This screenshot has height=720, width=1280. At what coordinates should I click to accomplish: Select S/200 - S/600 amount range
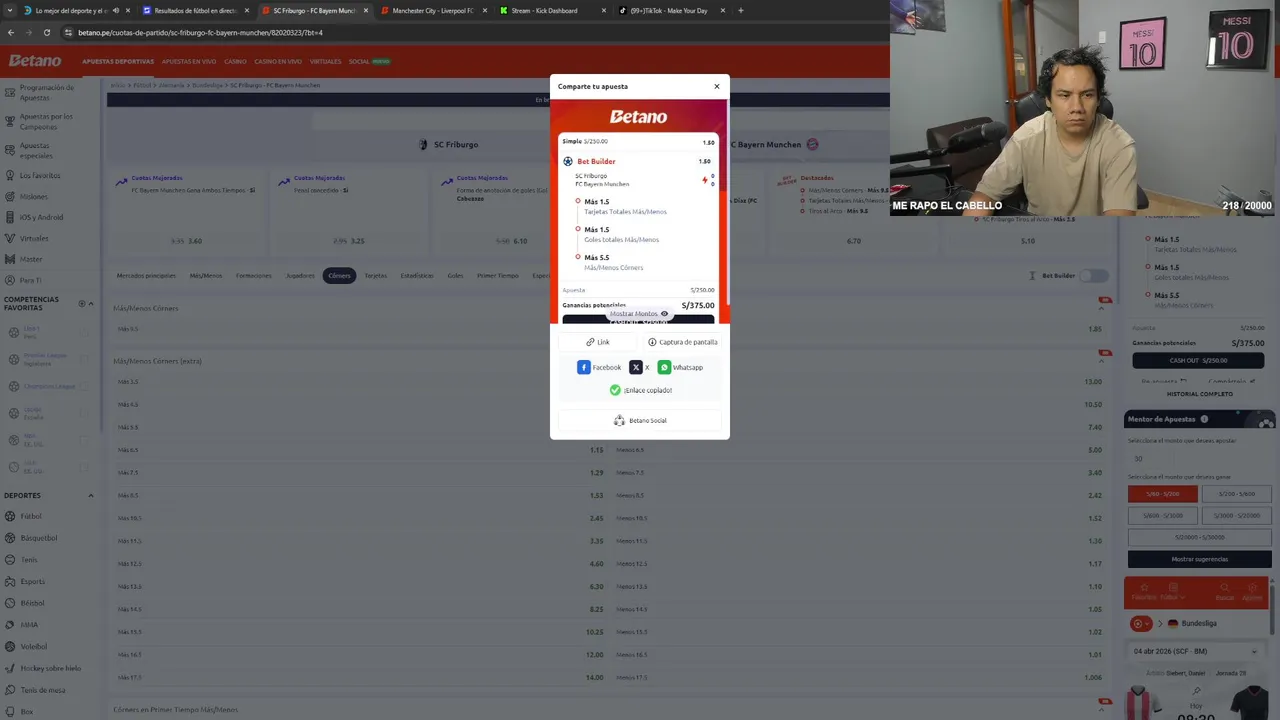click(1236, 494)
